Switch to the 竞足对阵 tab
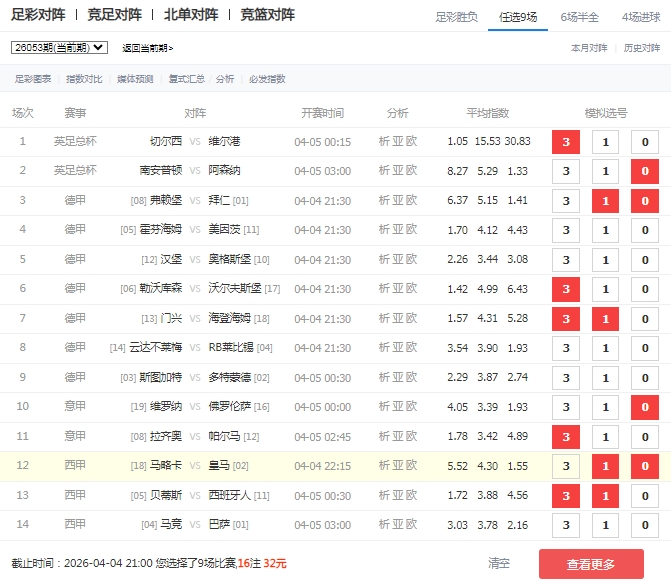 click(114, 15)
